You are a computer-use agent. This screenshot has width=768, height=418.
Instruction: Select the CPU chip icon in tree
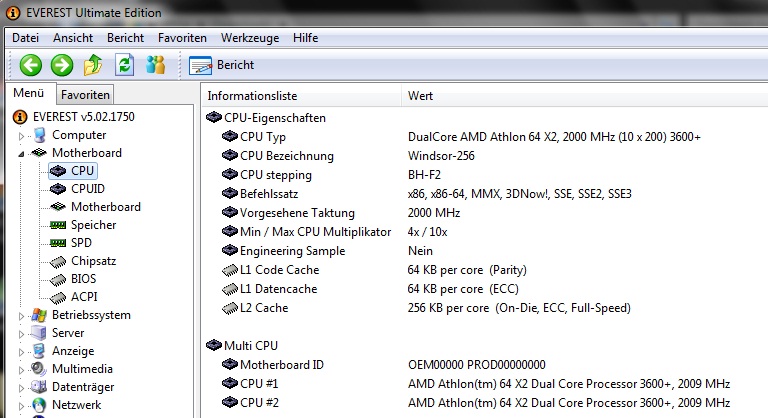58,171
